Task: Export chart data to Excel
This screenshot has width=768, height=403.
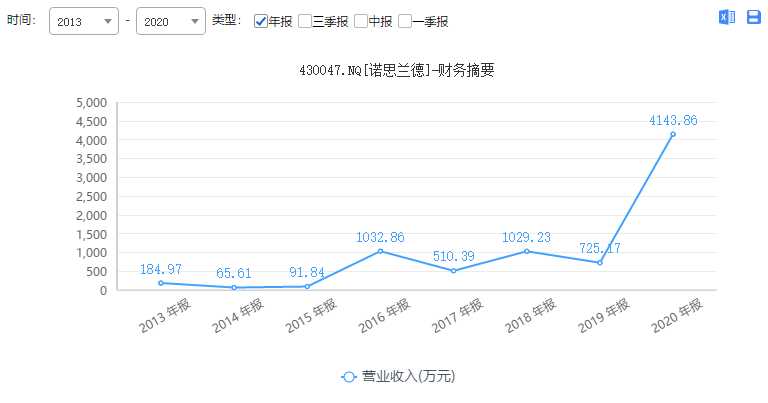Action: point(727,17)
